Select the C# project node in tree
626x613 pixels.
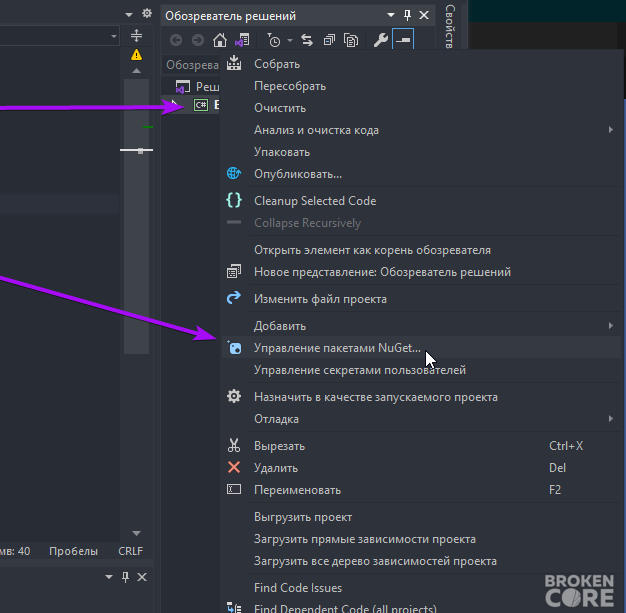tap(201, 105)
